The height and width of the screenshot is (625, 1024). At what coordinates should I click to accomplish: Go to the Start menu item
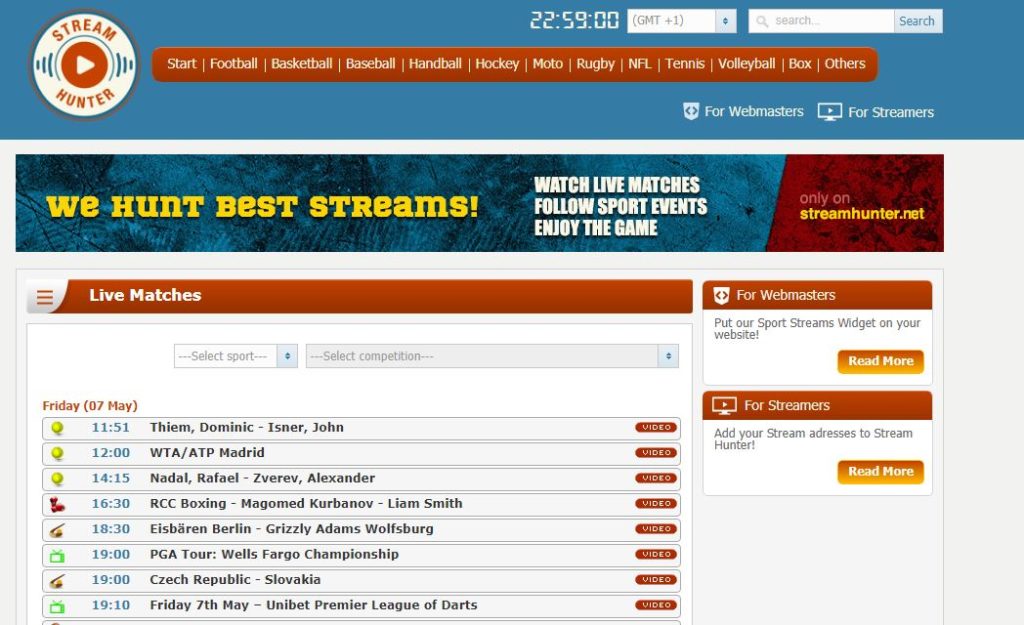point(182,63)
